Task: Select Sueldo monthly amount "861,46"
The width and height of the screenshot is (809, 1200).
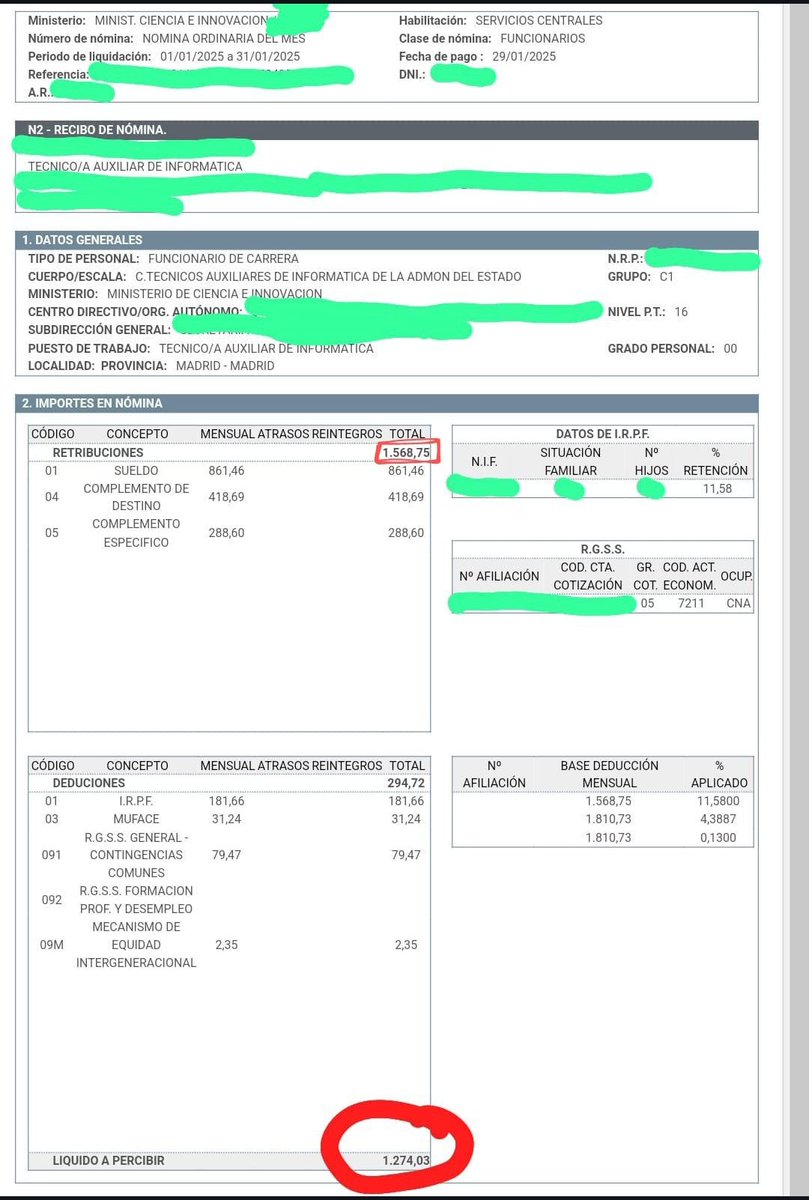Action: 226,471
